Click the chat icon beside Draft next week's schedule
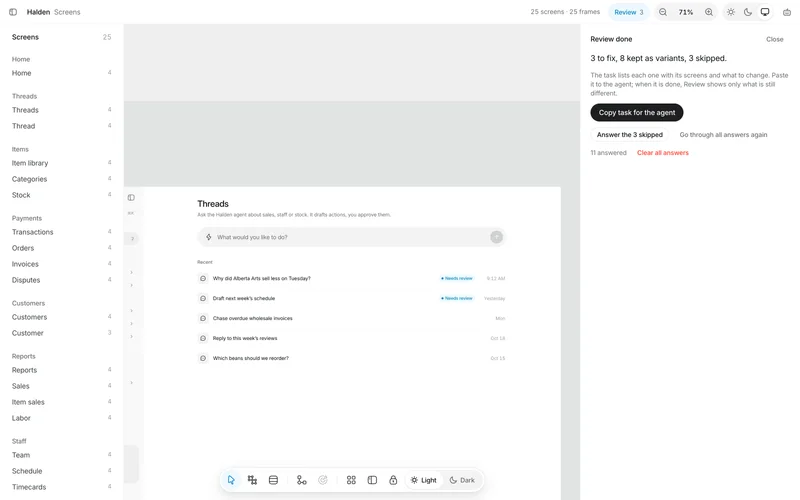 (x=203, y=298)
